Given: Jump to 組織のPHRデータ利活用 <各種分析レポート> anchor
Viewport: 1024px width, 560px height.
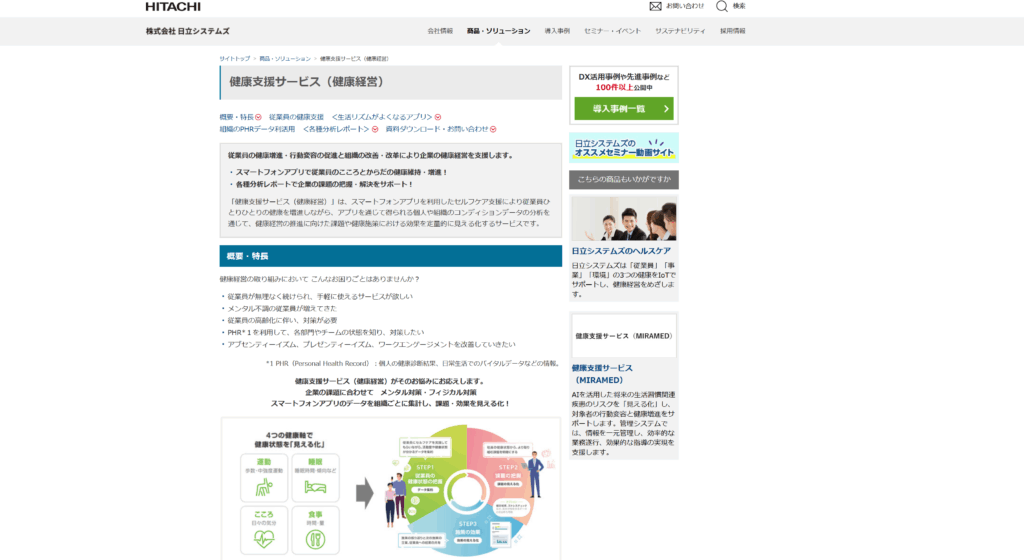Looking at the screenshot, I should click(298, 129).
